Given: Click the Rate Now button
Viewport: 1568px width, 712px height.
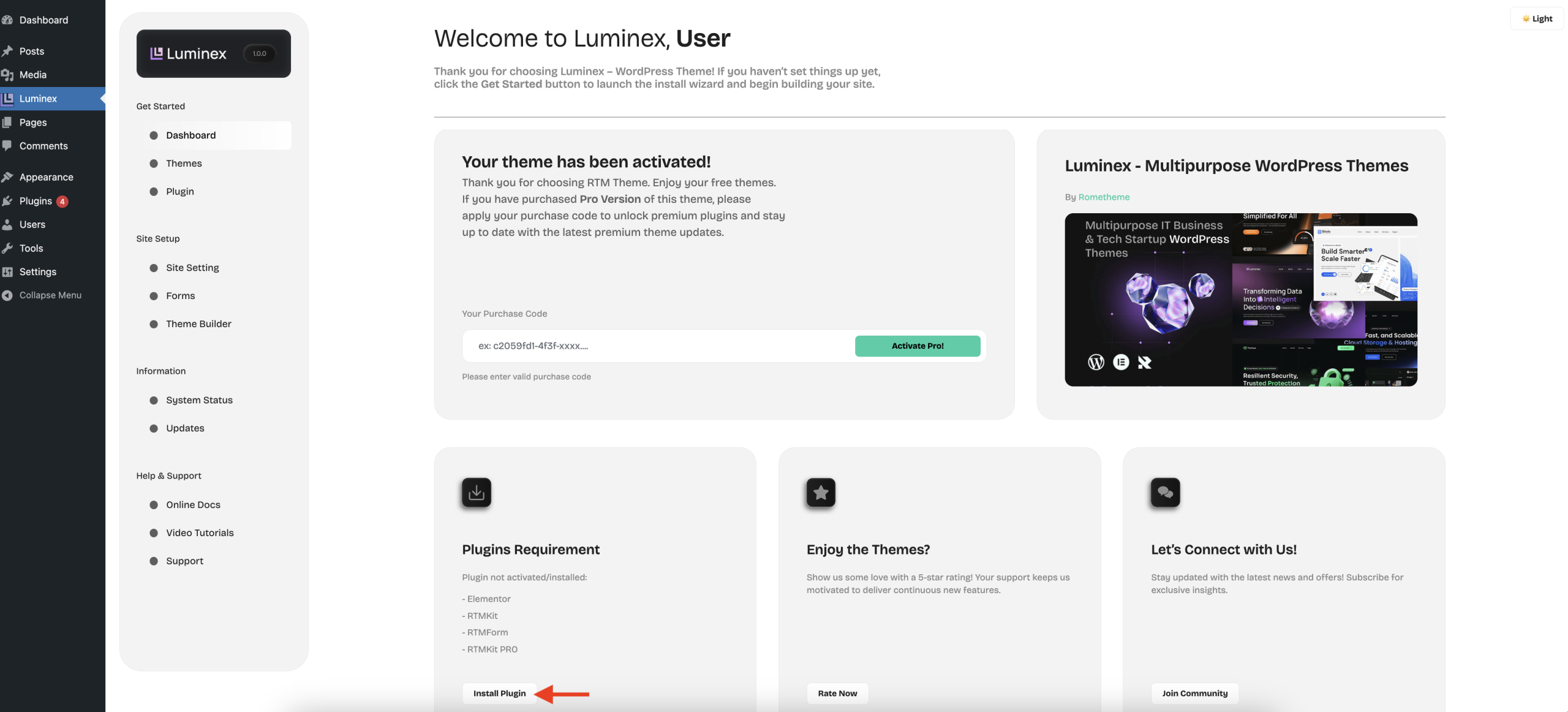Looking at the screenshot, I should [837, 693].
